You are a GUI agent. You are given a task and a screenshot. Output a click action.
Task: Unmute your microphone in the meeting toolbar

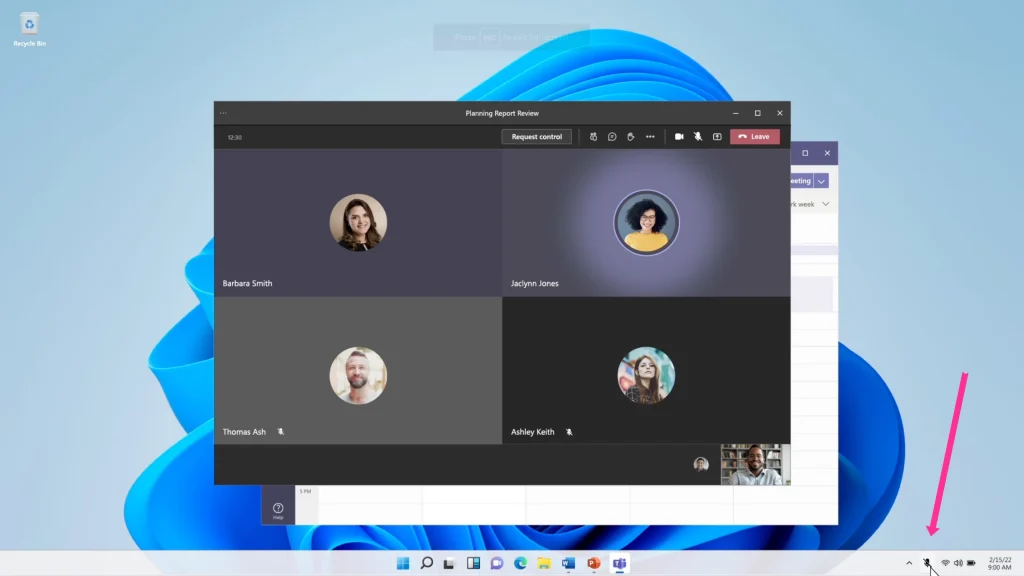698,137
